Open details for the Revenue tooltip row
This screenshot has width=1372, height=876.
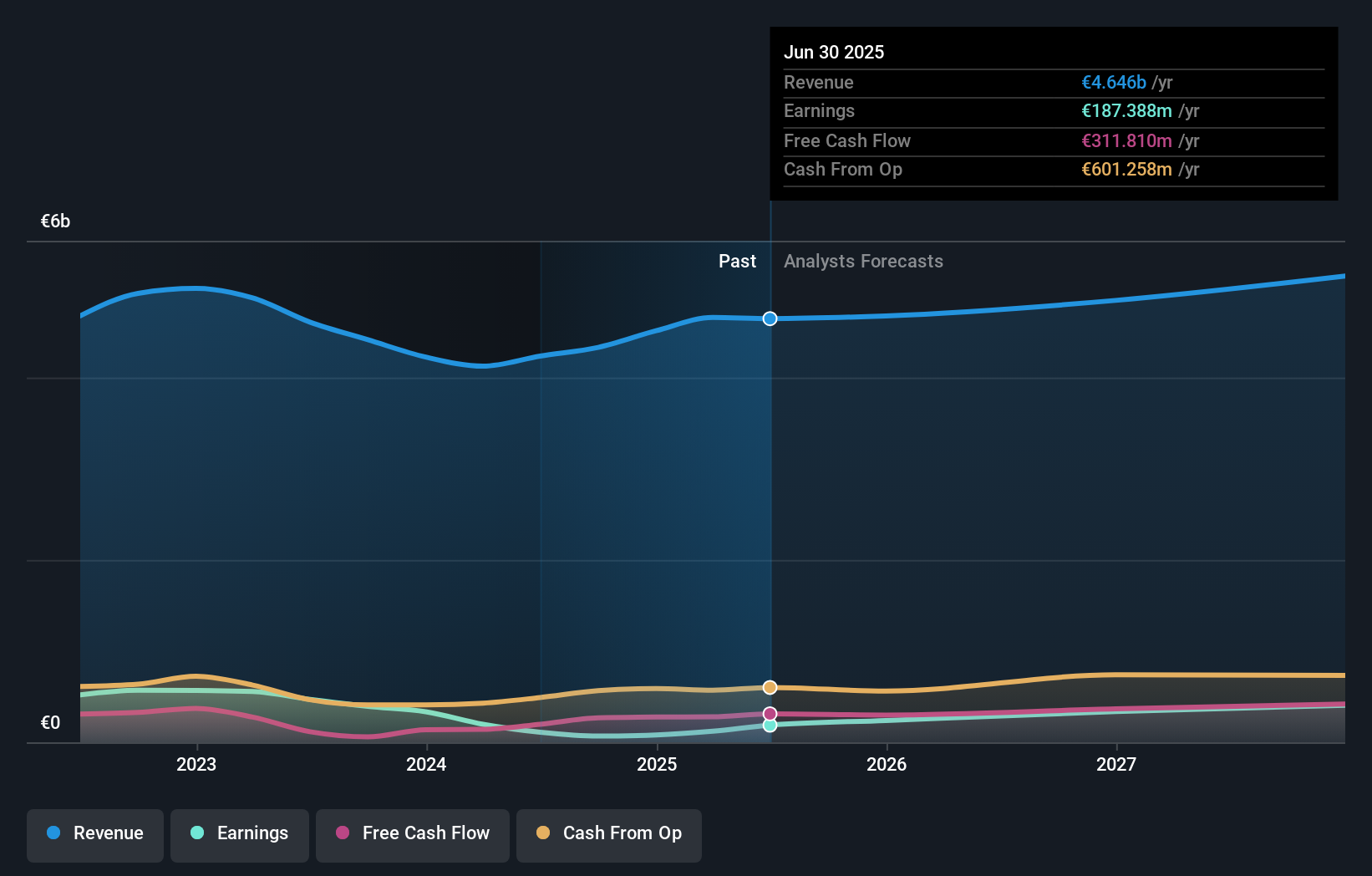[x=1054, y=83]
